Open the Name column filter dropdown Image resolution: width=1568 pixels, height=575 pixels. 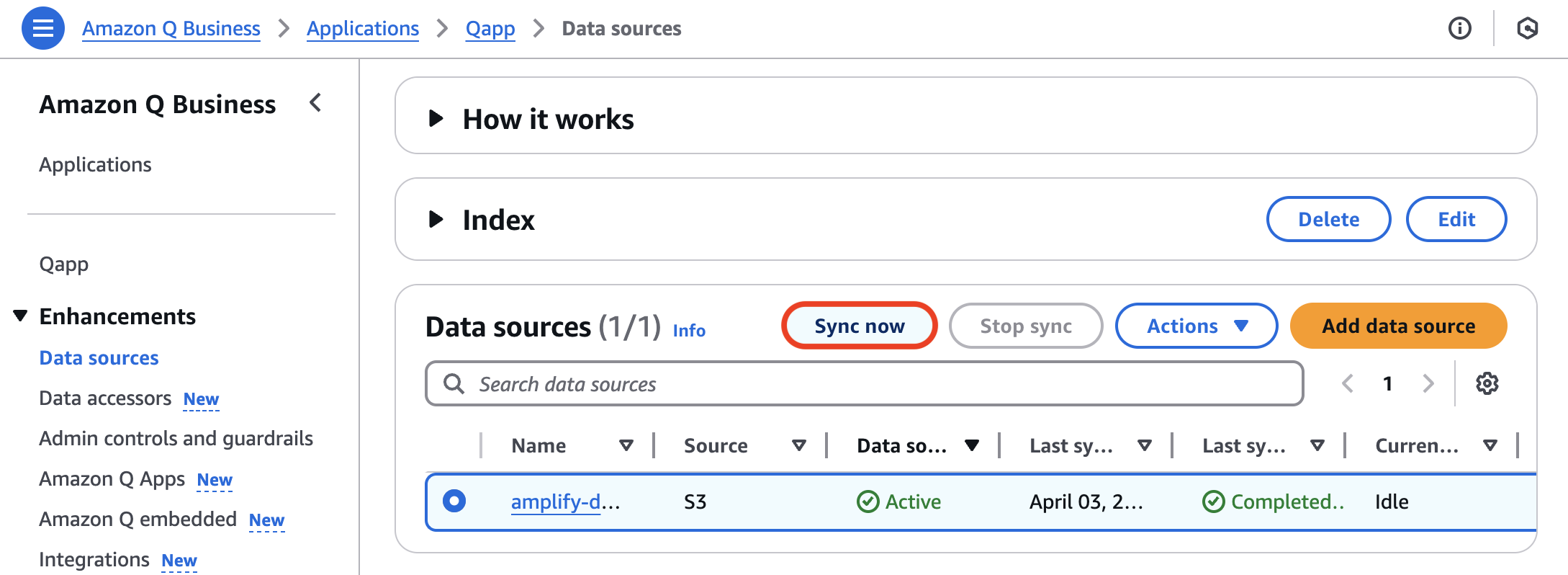626,445
